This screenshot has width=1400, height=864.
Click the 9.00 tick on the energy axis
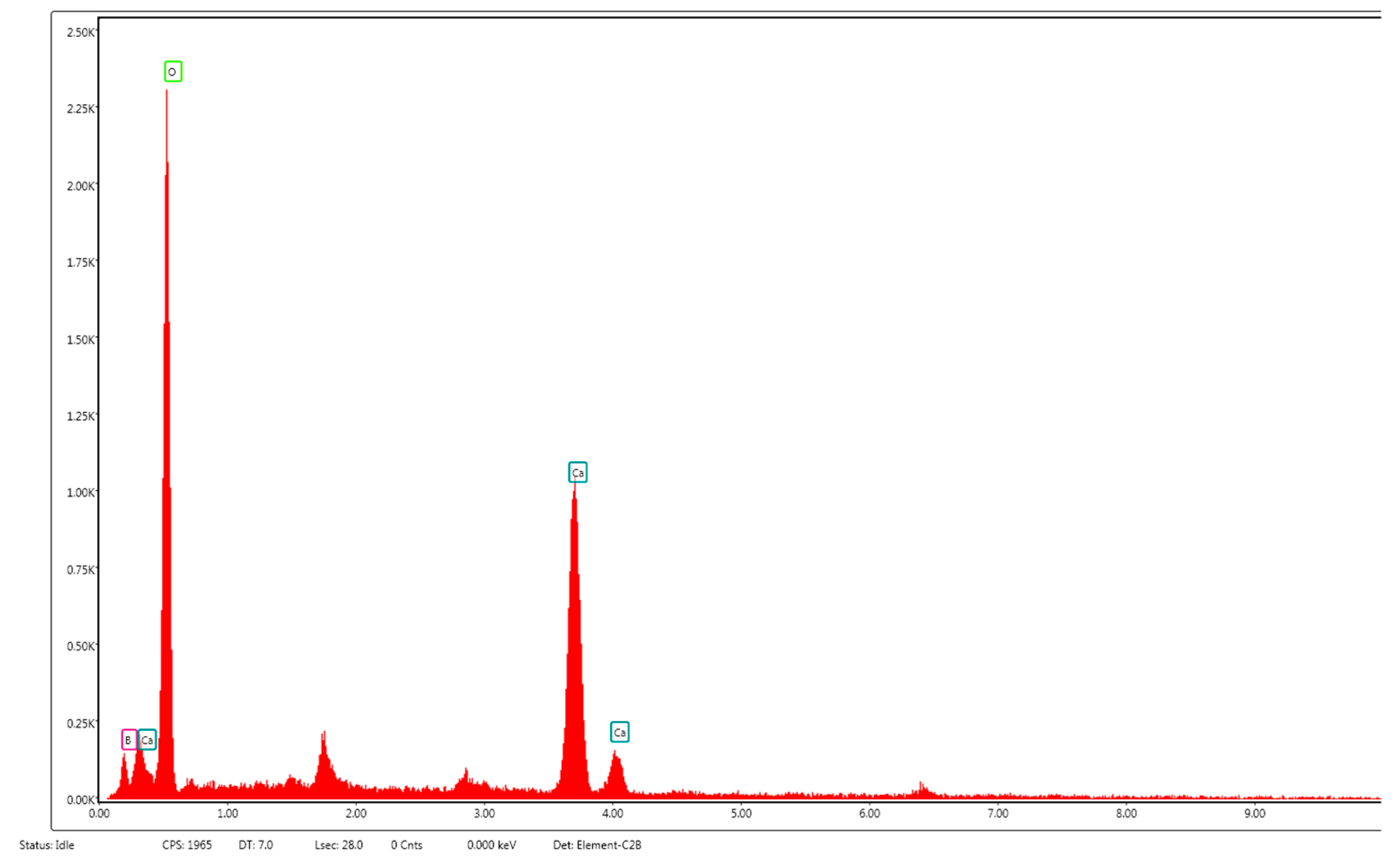click(x=1255, y=813)
